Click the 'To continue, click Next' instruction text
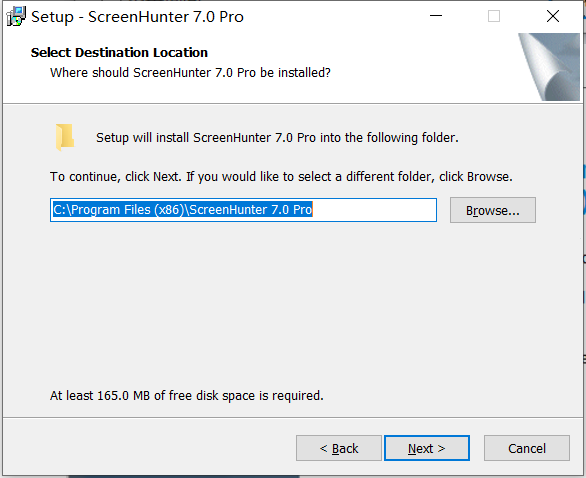586x478 pixels. click(x=281, y=176)
